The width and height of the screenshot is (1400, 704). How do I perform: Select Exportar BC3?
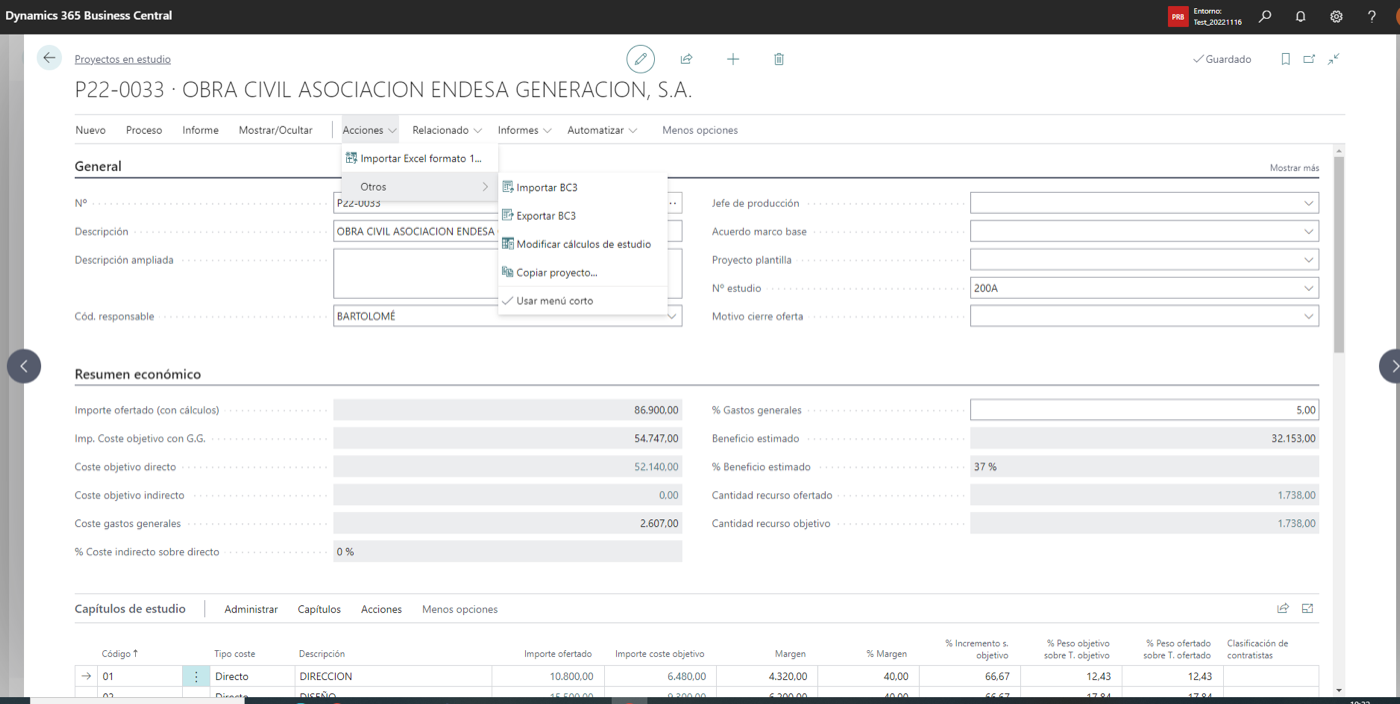coord(583,216)
